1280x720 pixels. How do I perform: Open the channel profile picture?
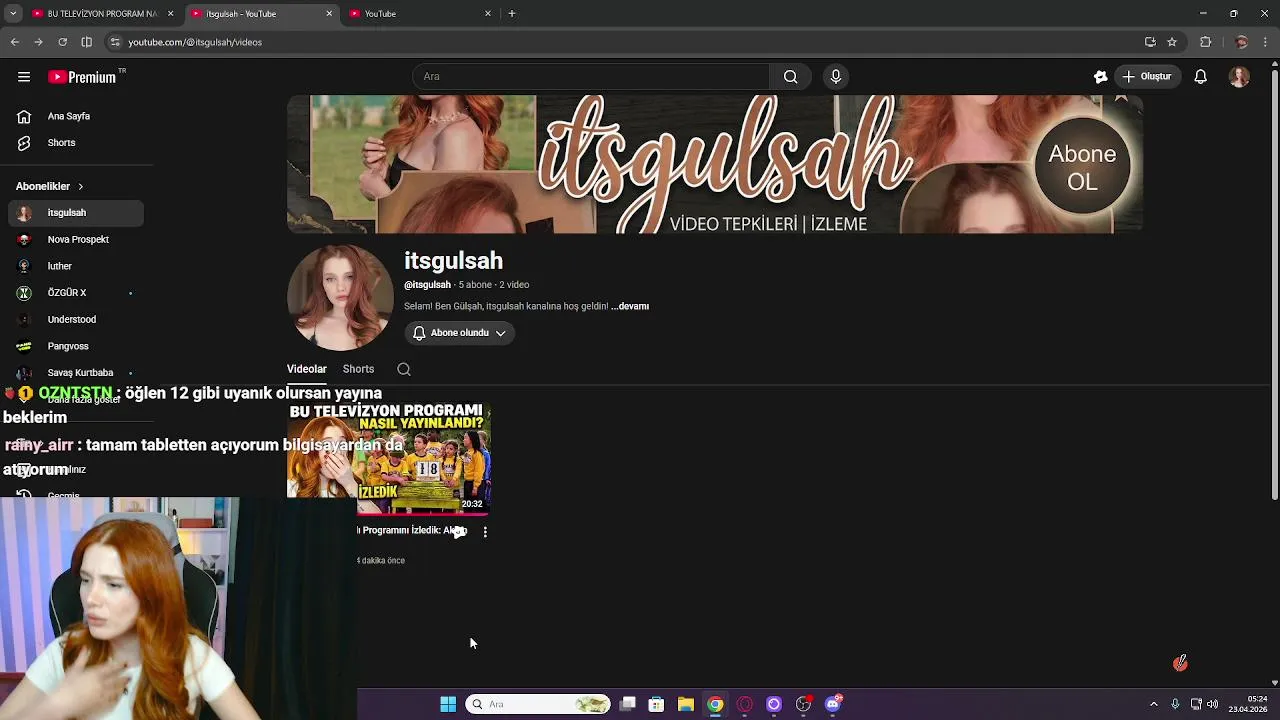[340, 298]
